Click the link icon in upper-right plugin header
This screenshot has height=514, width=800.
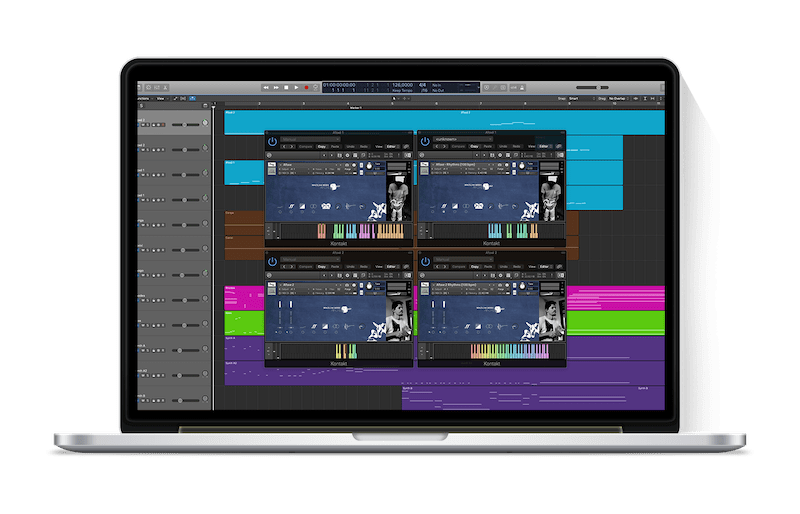tap(559, 146)
